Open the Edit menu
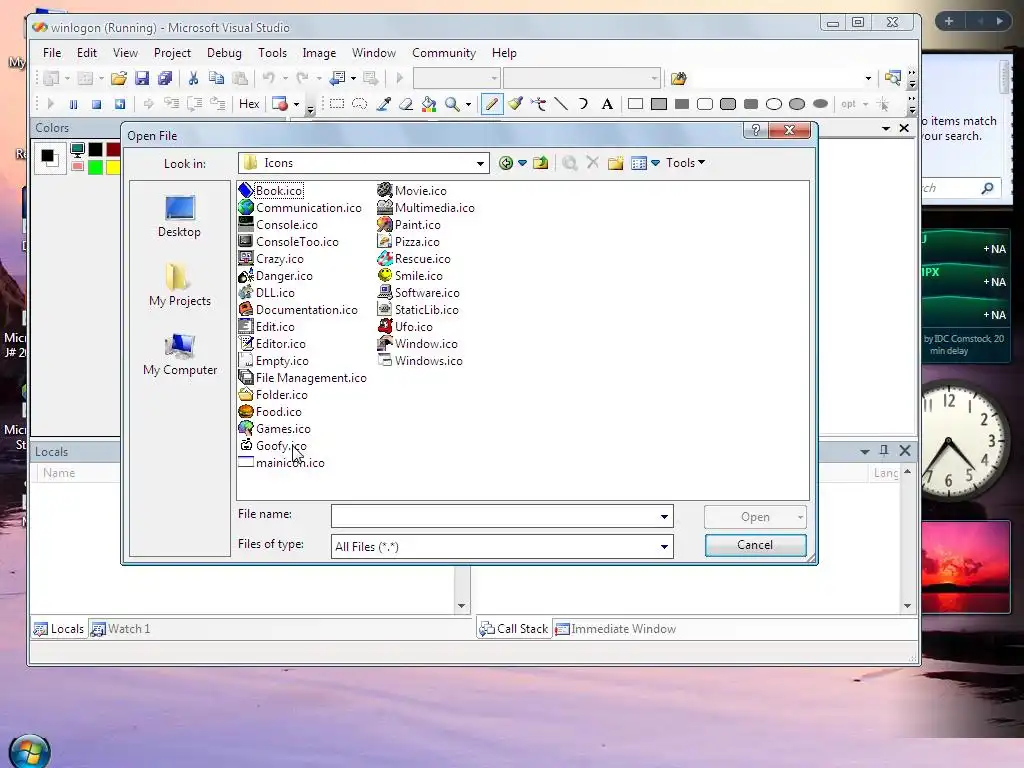This screenshot has width=1024, height=768. pyautogui.click(x=87, y=53)
